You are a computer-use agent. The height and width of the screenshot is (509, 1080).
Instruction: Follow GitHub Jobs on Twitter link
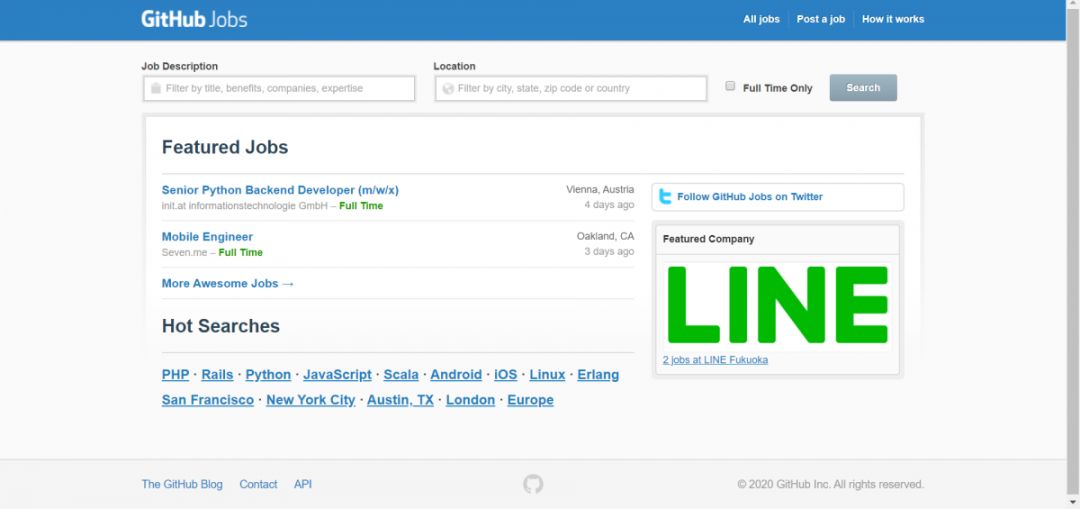point(750,197)
